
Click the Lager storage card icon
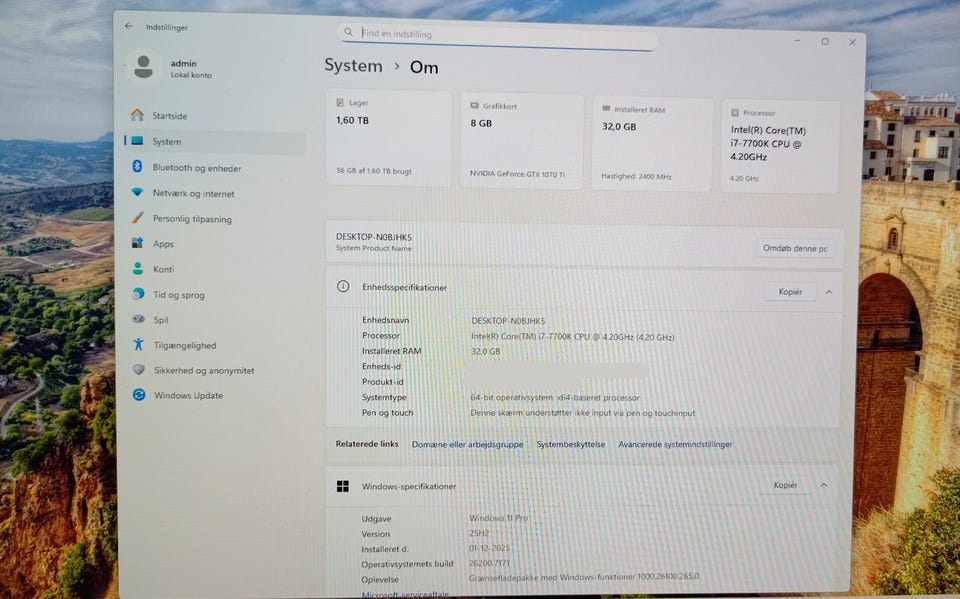coord(340,103)
